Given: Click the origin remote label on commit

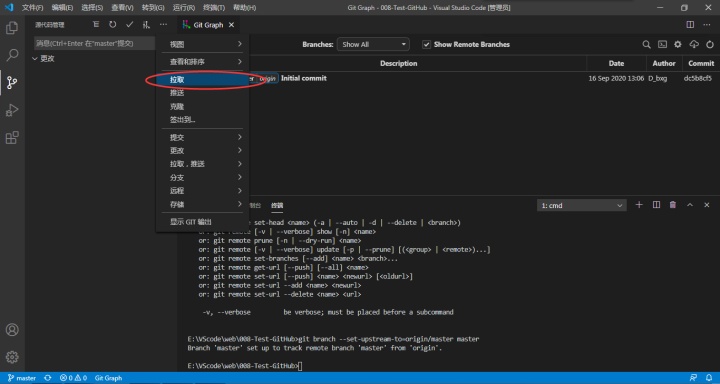Looking at the screenshot, I should point(268,79).
